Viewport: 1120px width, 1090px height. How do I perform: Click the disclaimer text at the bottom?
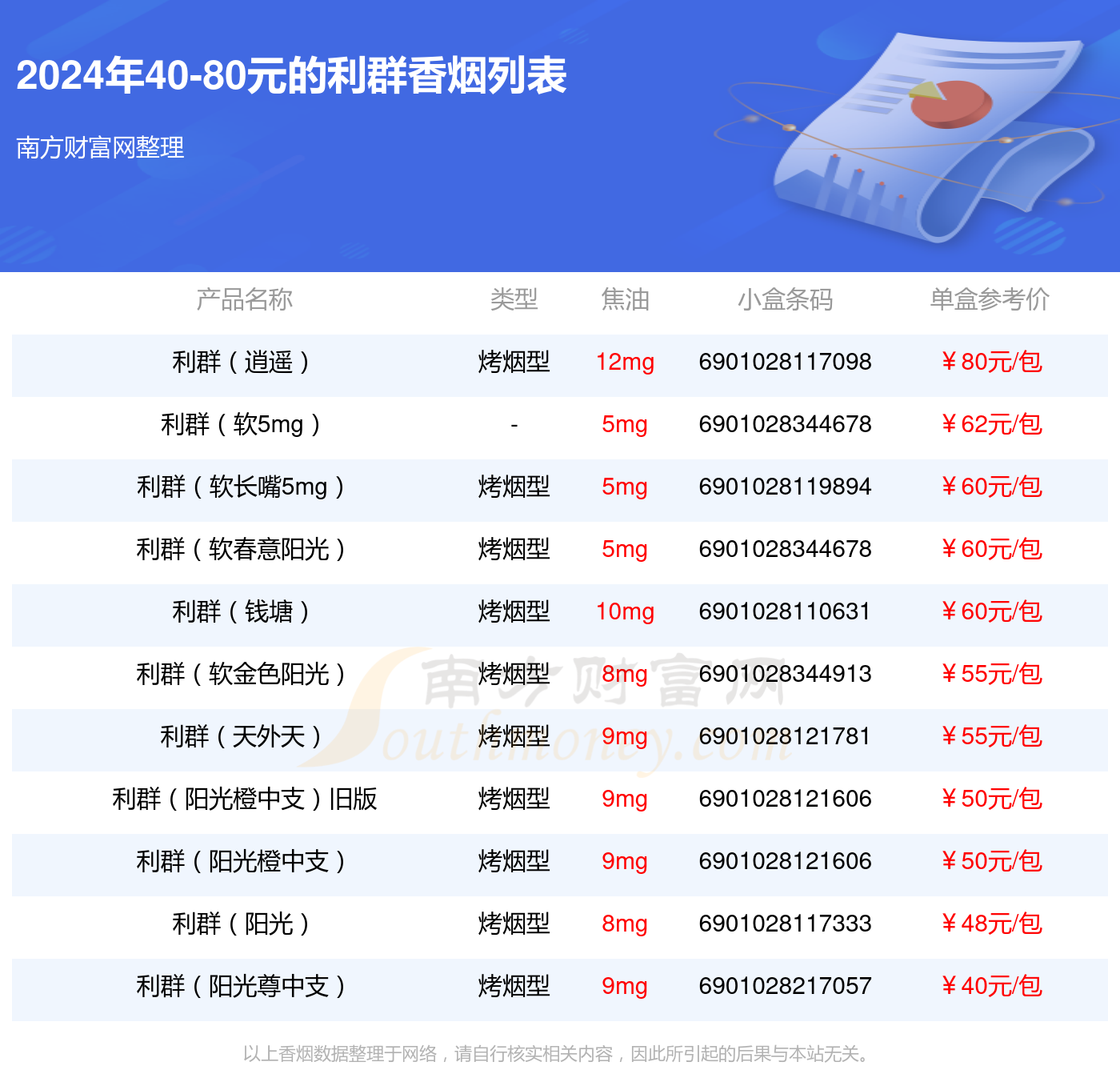click(x=556, y=1053)
